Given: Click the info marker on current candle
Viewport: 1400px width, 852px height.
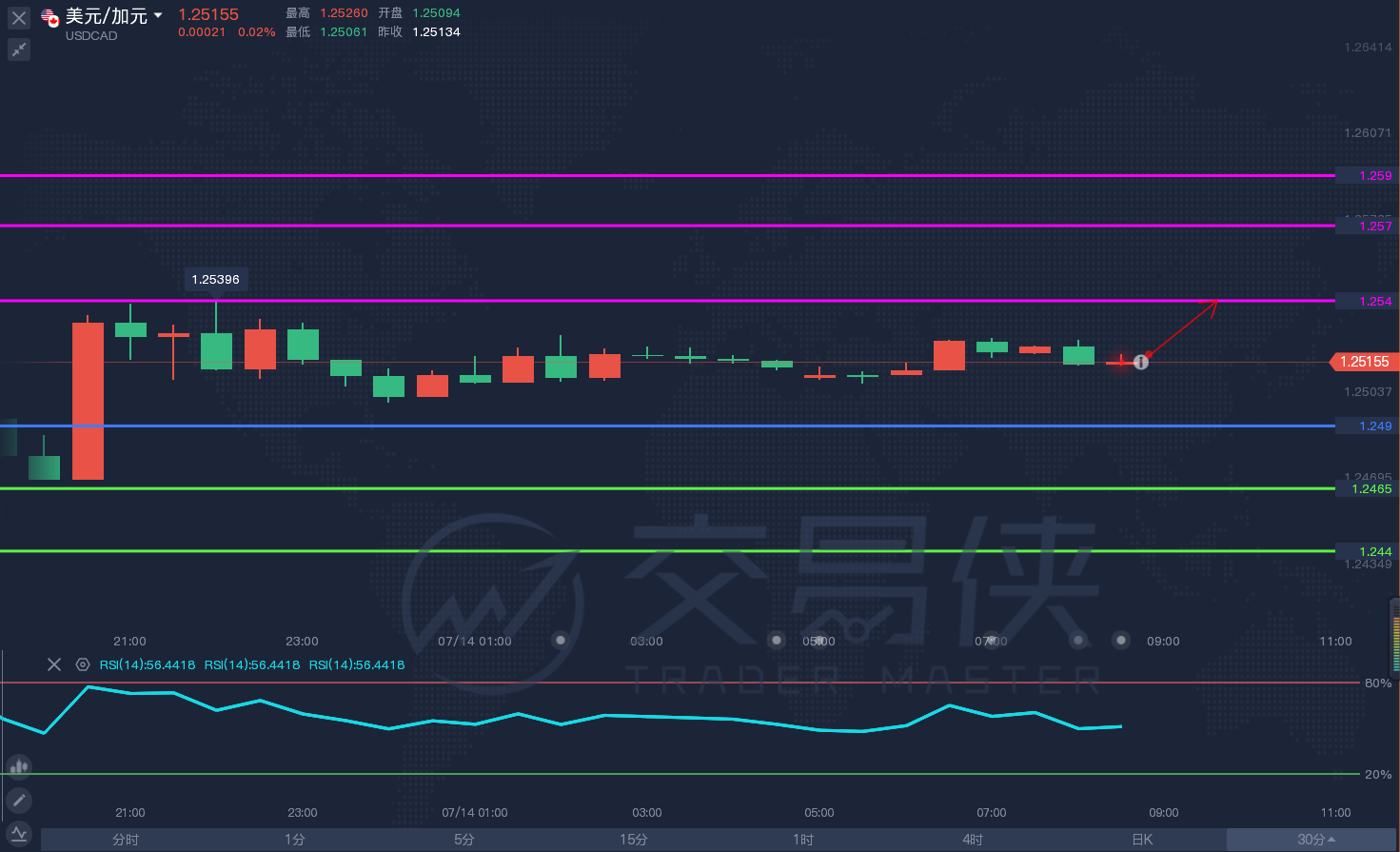Looking at the screenshot, I should click(x=1141, y=362).
